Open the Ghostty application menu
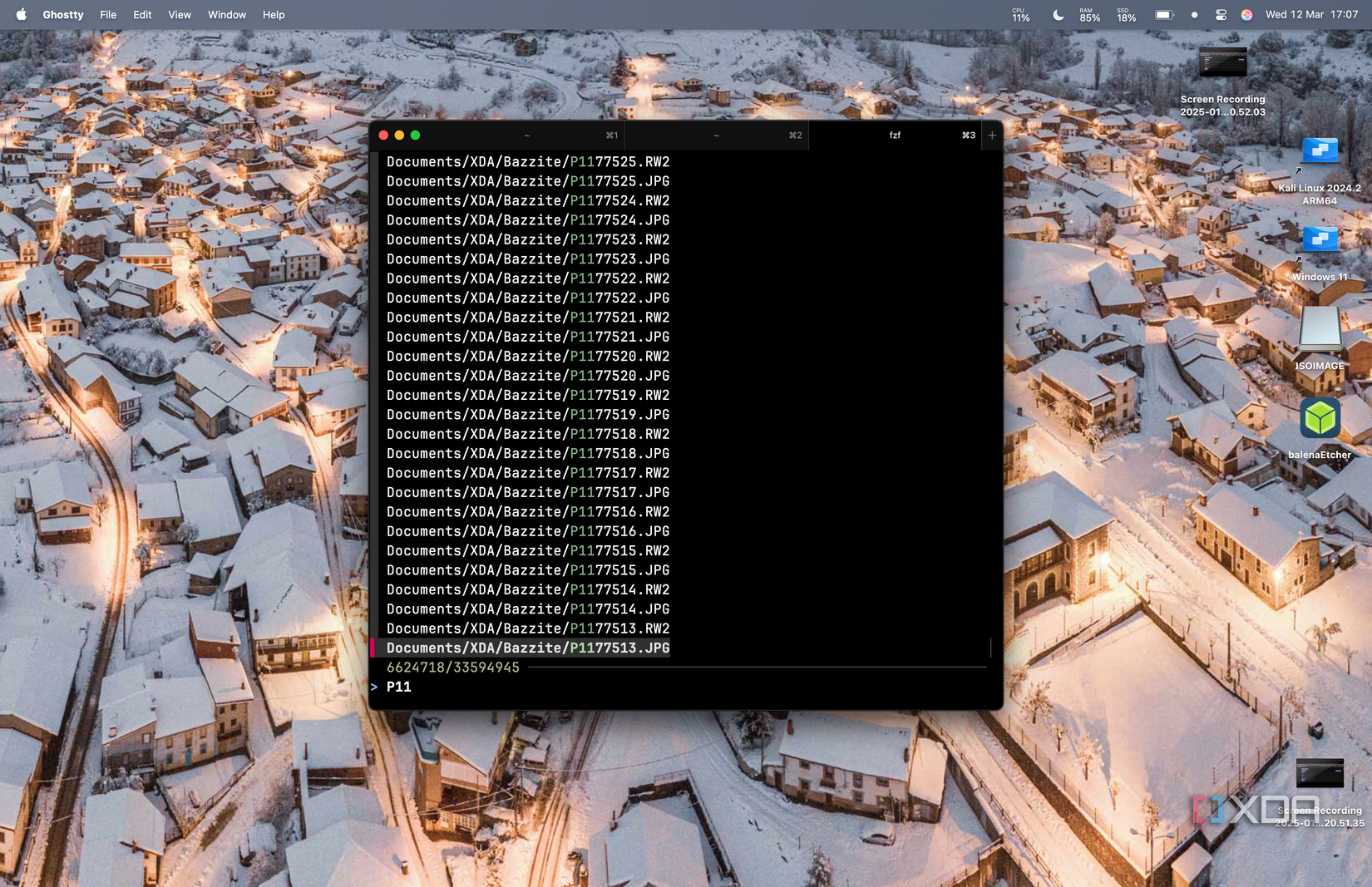 click(63, 15)
